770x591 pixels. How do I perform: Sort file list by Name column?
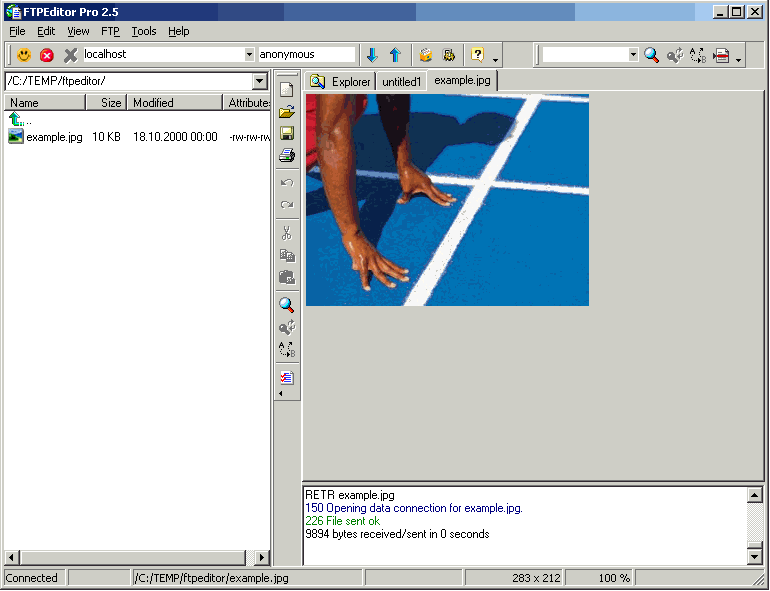45,103
